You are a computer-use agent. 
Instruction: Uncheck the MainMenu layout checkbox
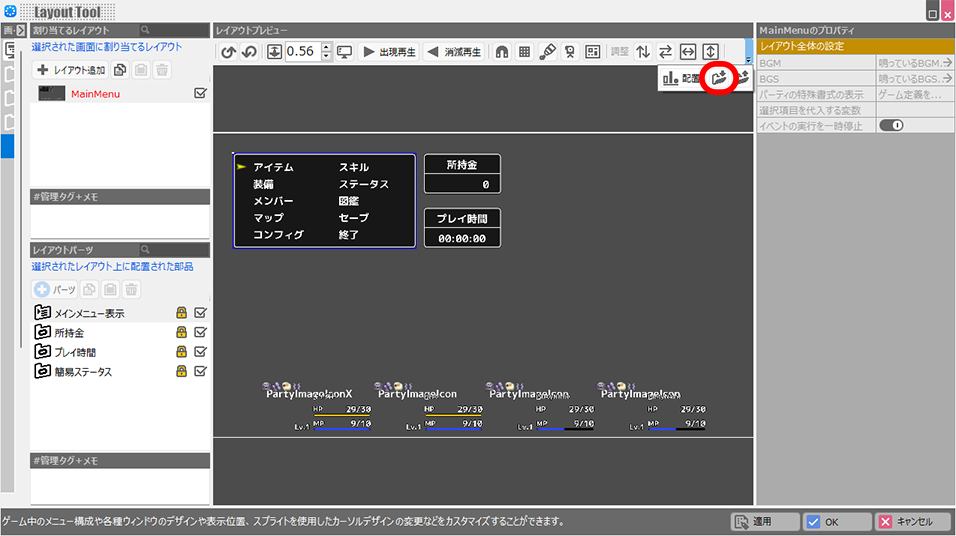tap(200, 93)
